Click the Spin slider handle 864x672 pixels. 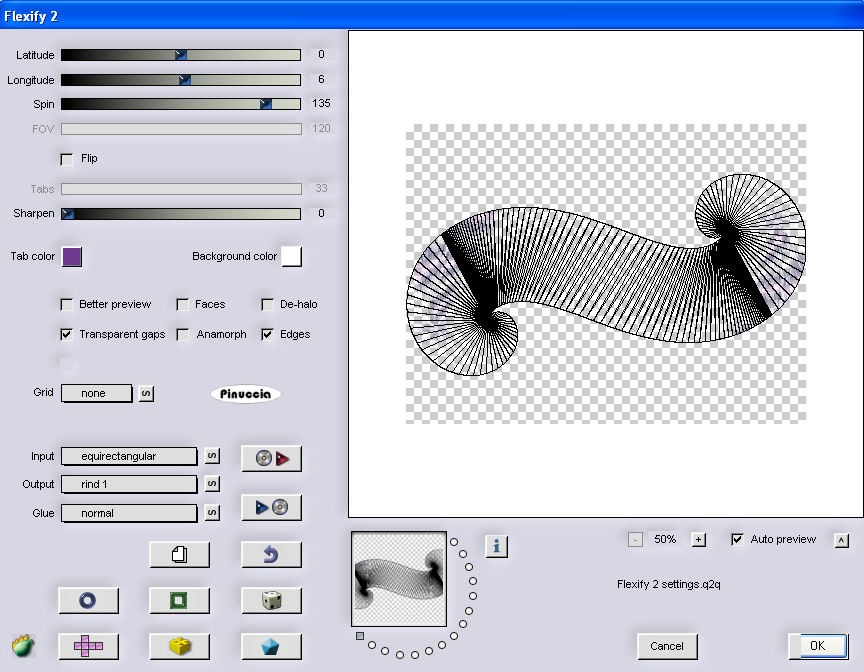pyautogui.click(x=266, y=104)
